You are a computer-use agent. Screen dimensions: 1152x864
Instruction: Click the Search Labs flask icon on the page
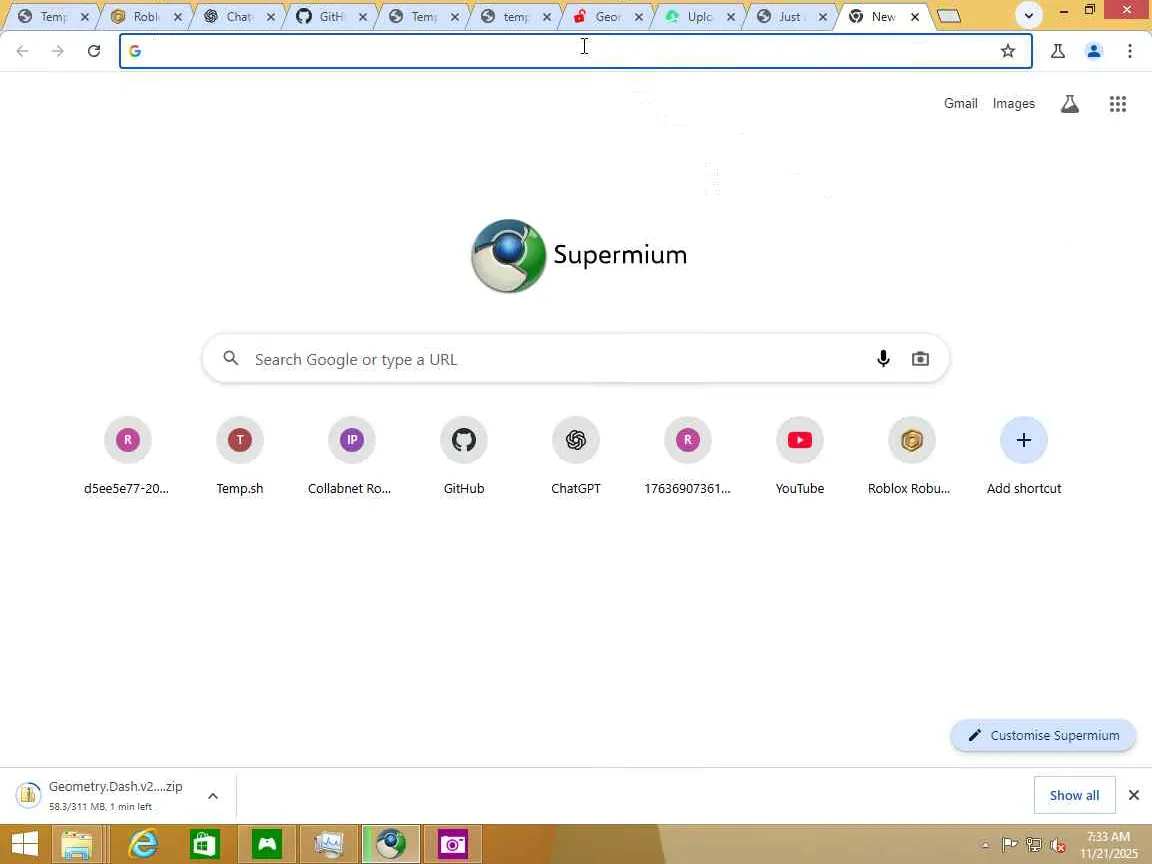(x=1070, y=104)
